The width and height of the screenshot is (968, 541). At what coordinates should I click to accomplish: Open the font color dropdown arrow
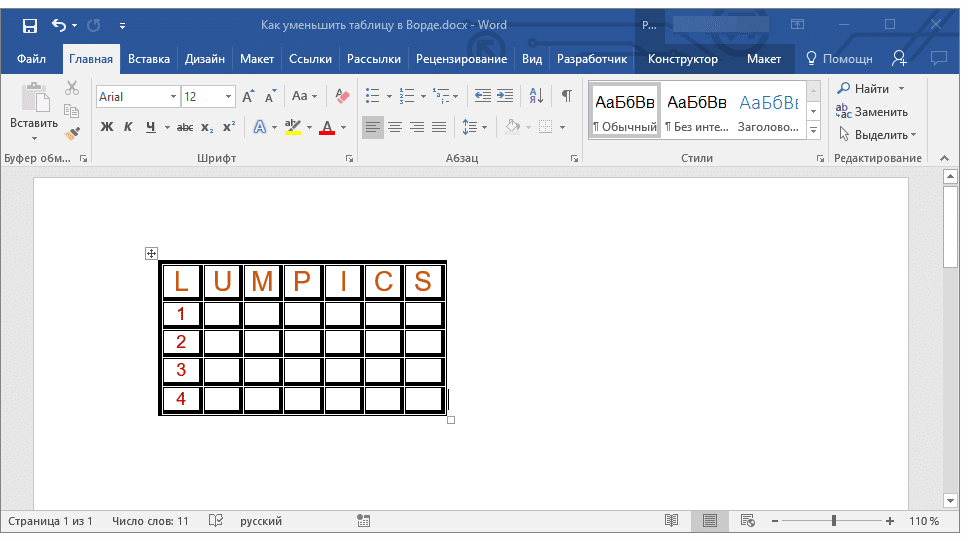tap(344, 128)
